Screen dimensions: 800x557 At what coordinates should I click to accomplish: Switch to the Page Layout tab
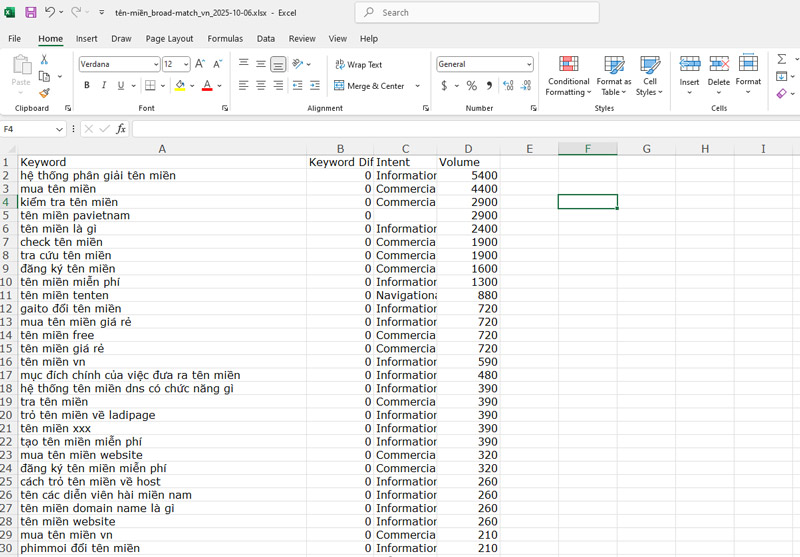coord(169,39)
